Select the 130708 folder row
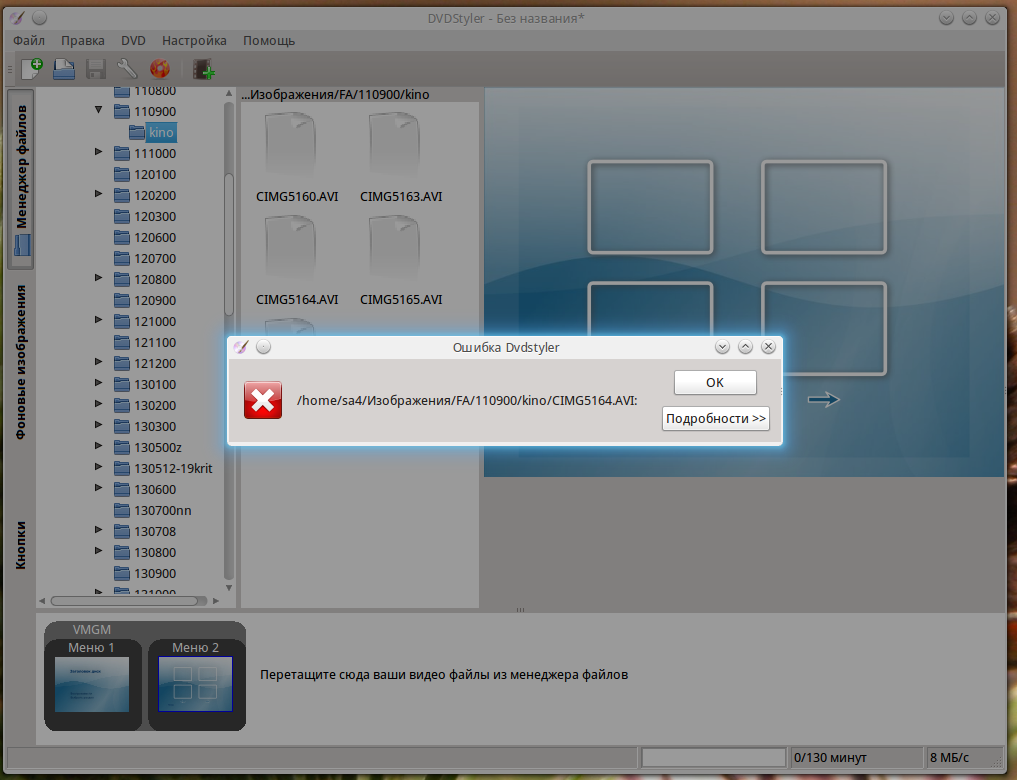 (145, 531)
